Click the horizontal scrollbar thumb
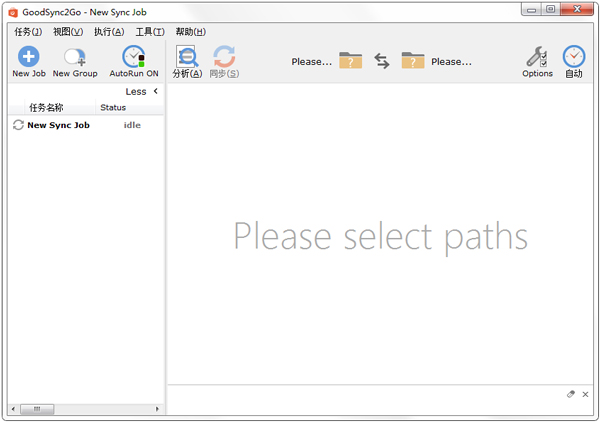 [37, 409]
